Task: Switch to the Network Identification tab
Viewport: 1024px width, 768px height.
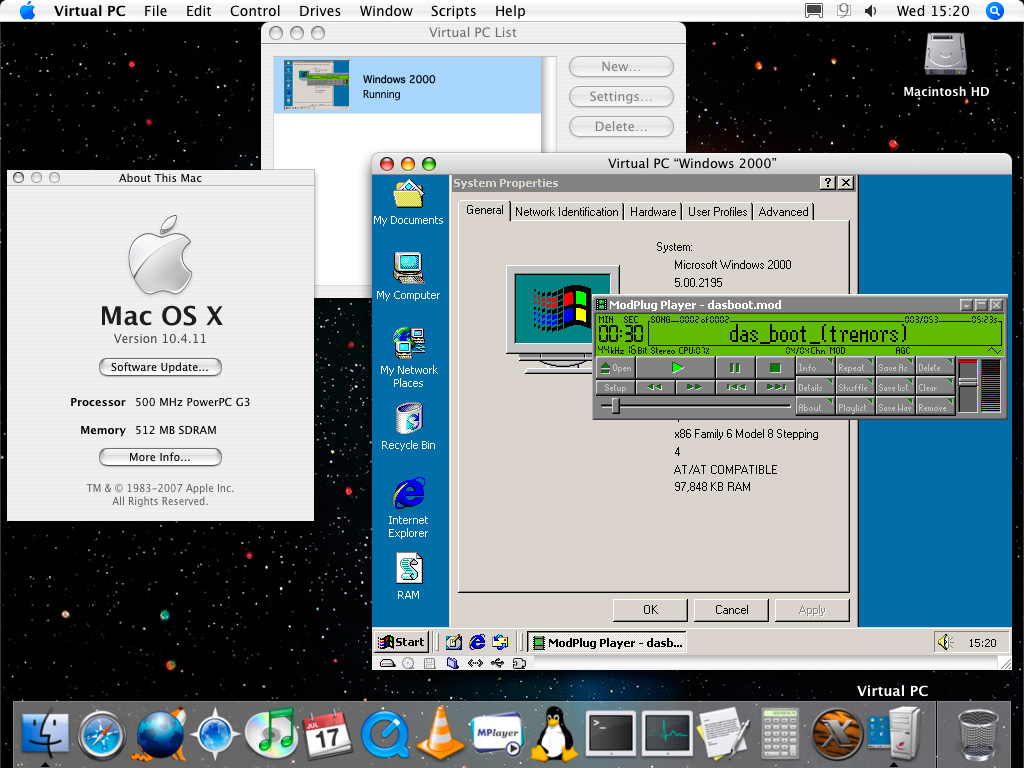Action: (x=566, y=212)
